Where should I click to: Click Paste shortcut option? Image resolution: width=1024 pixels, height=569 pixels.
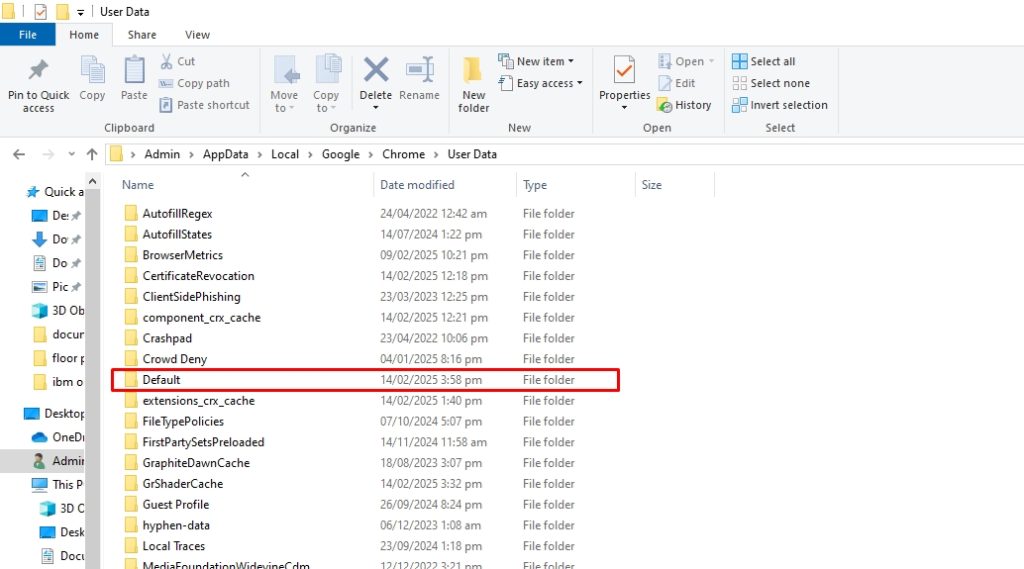click(x=204, y=105)
